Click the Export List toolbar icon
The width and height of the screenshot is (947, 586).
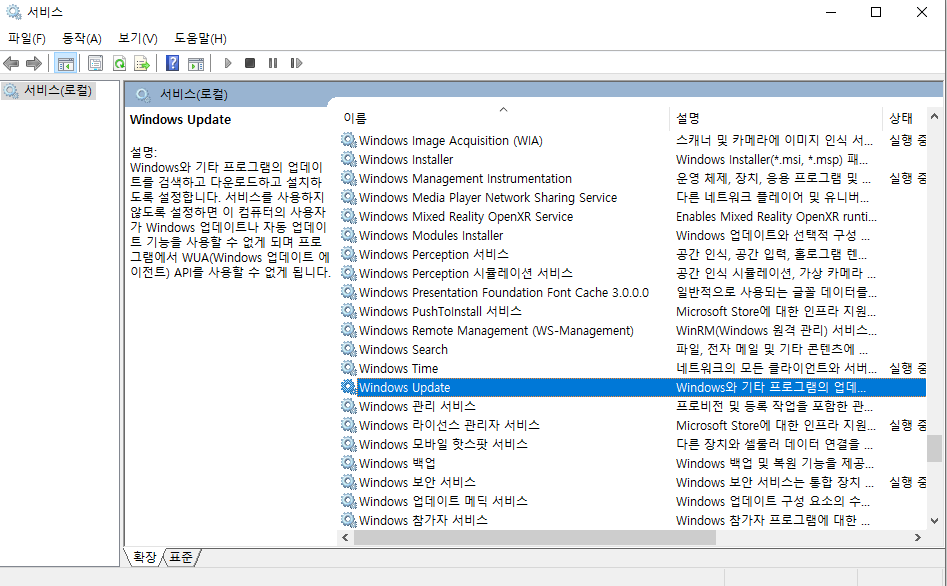click(x=141, y=63)
